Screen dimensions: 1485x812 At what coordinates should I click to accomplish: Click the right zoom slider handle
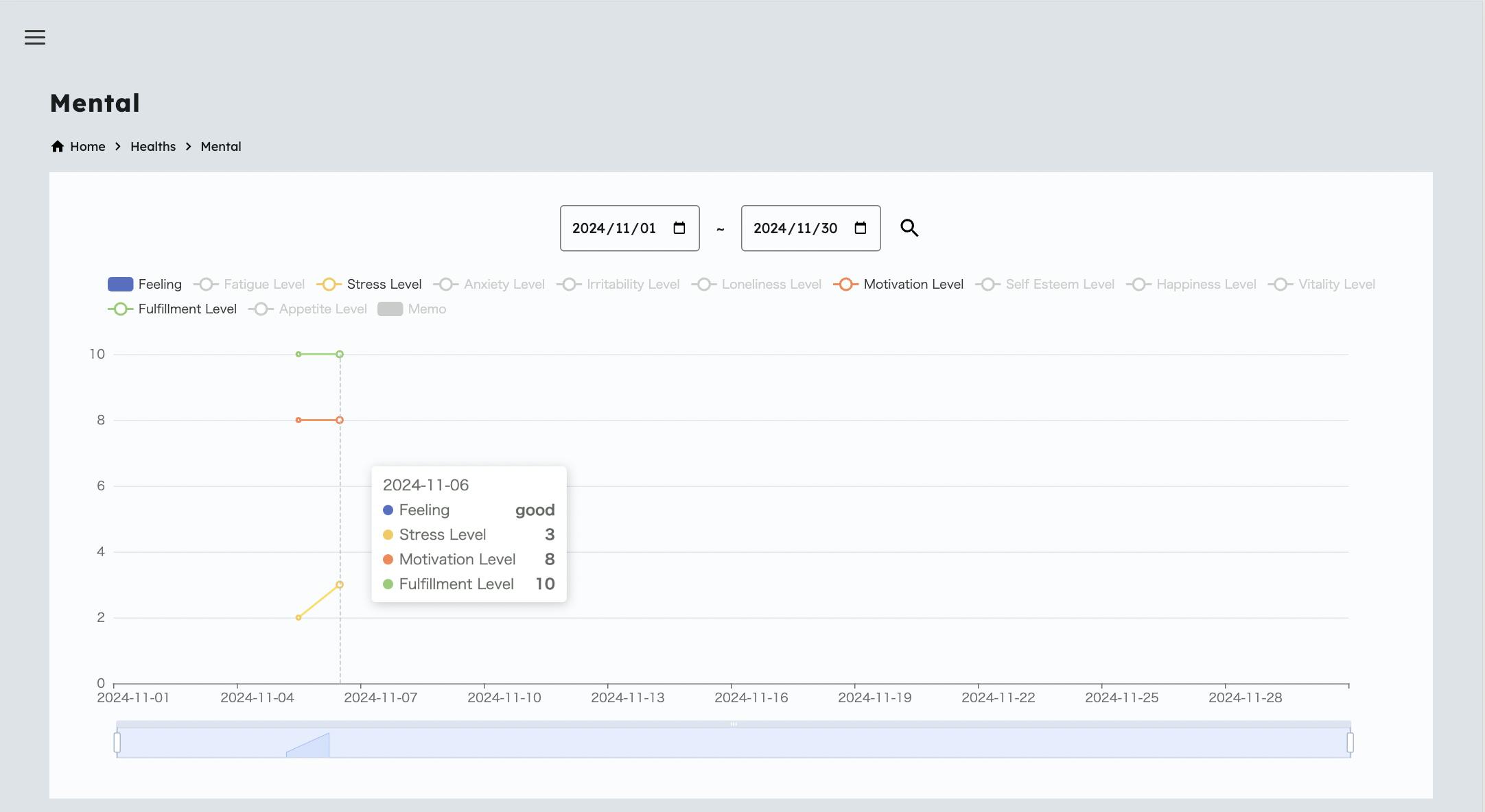(1350, 743)
